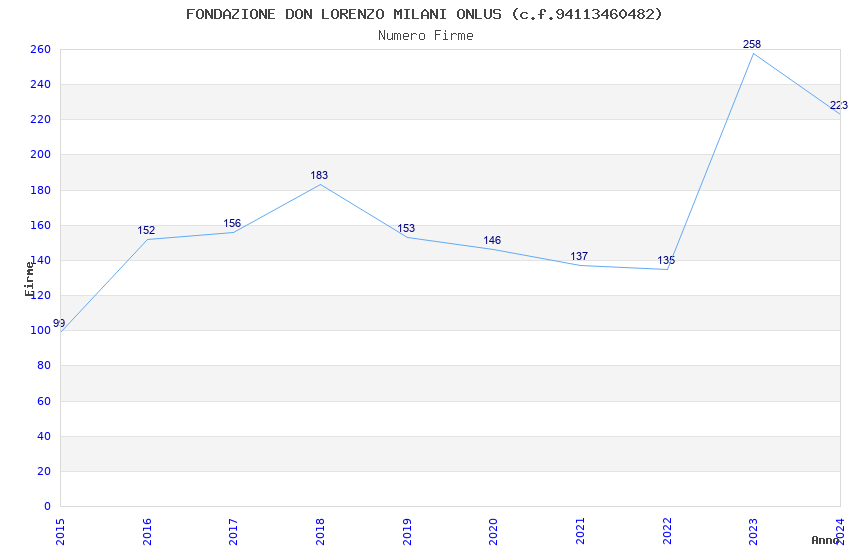Click the 2020 x-axis year label
850x550 pixels.
pyautogui.click(x=493, y=531)
